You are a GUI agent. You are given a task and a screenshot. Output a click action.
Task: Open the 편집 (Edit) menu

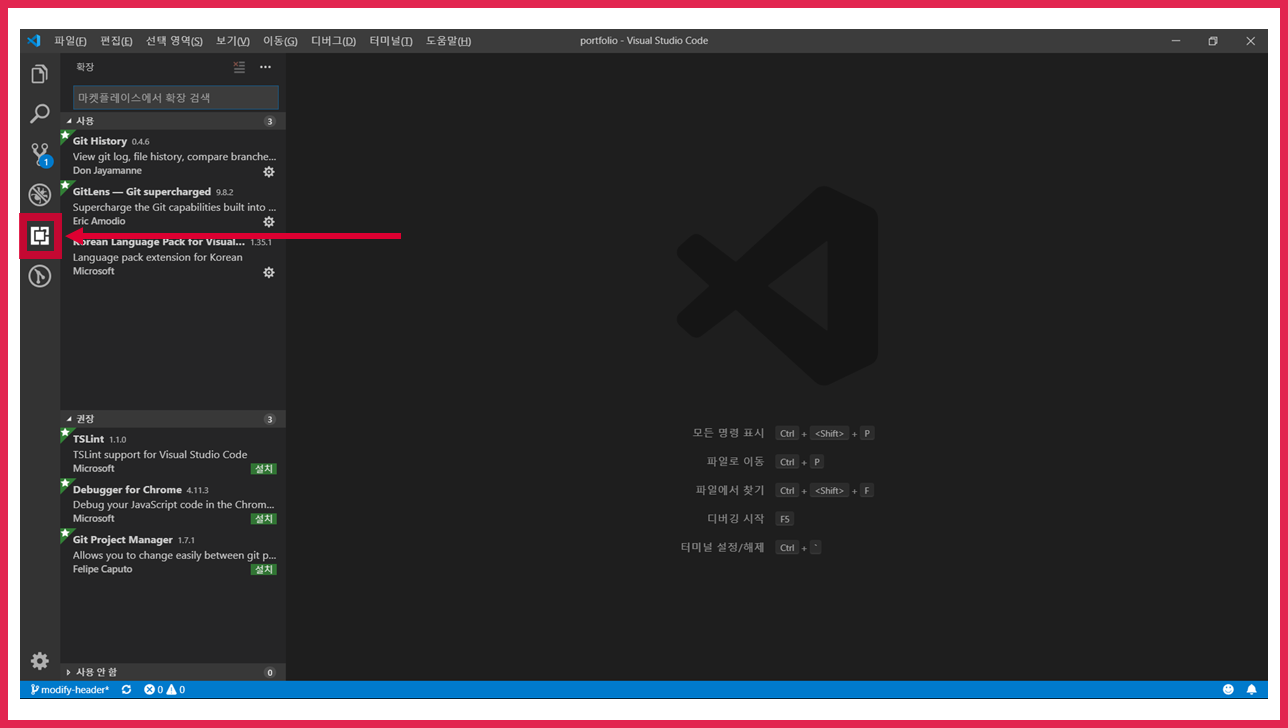[116, 41]
